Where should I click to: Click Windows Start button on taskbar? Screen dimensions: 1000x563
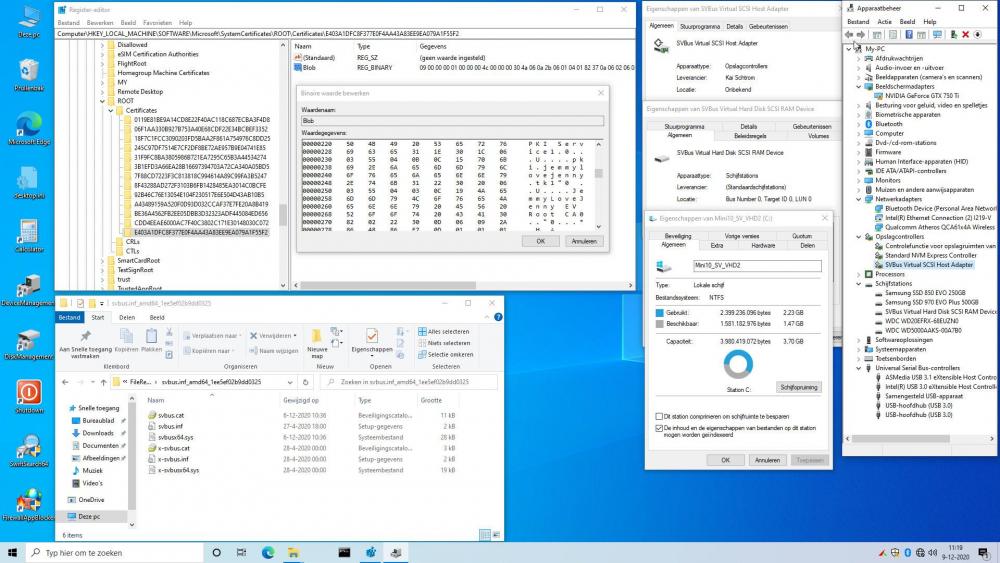coord(12,552)
